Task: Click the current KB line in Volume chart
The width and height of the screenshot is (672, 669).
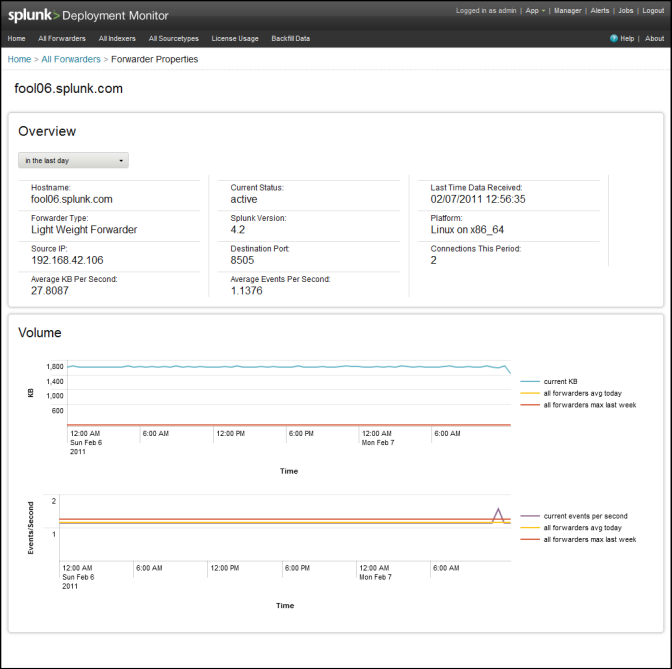Action: tap(288, 367)
